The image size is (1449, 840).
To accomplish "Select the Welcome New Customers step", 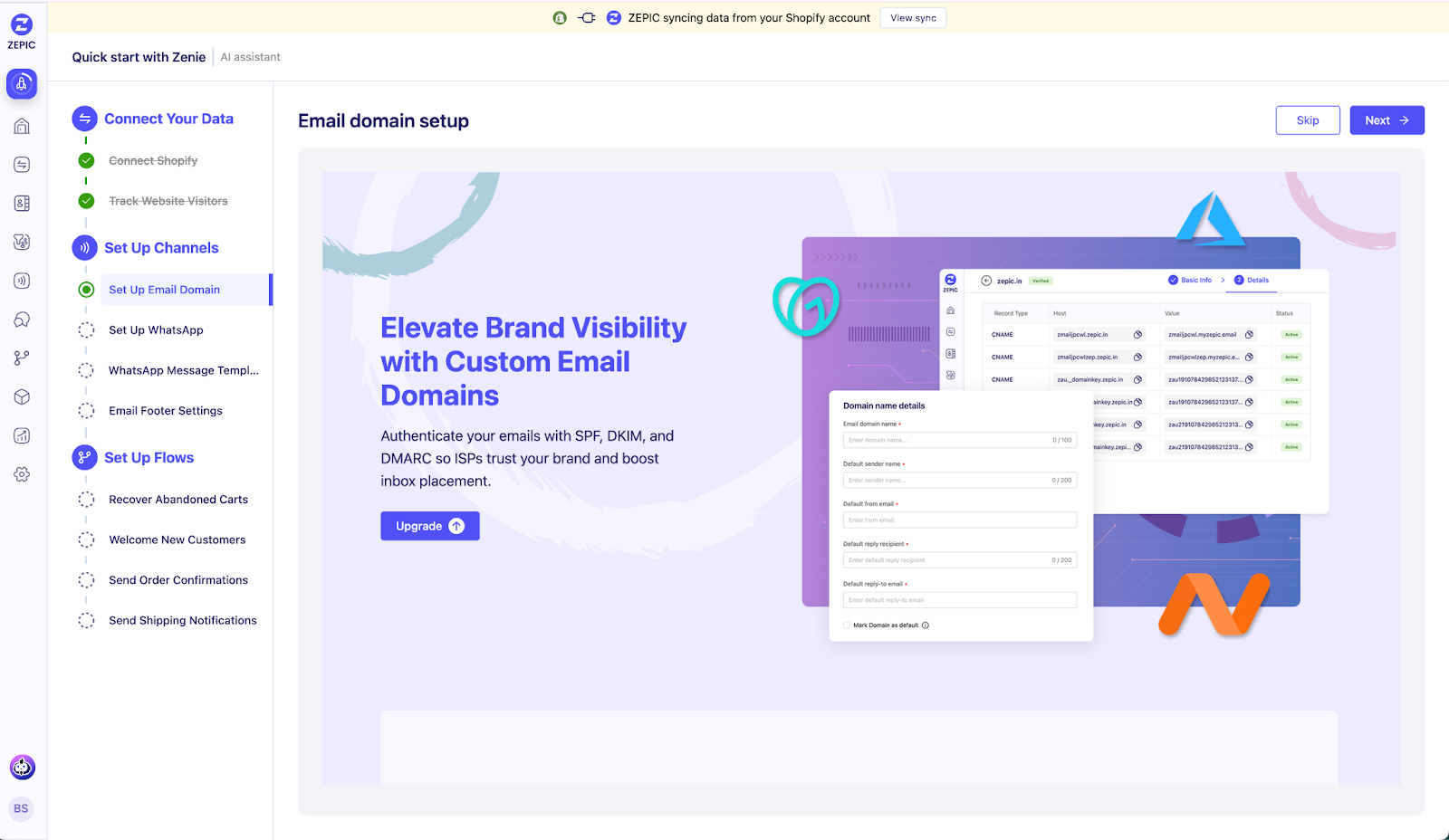I will pyautogui.click(x=178, y=540).
